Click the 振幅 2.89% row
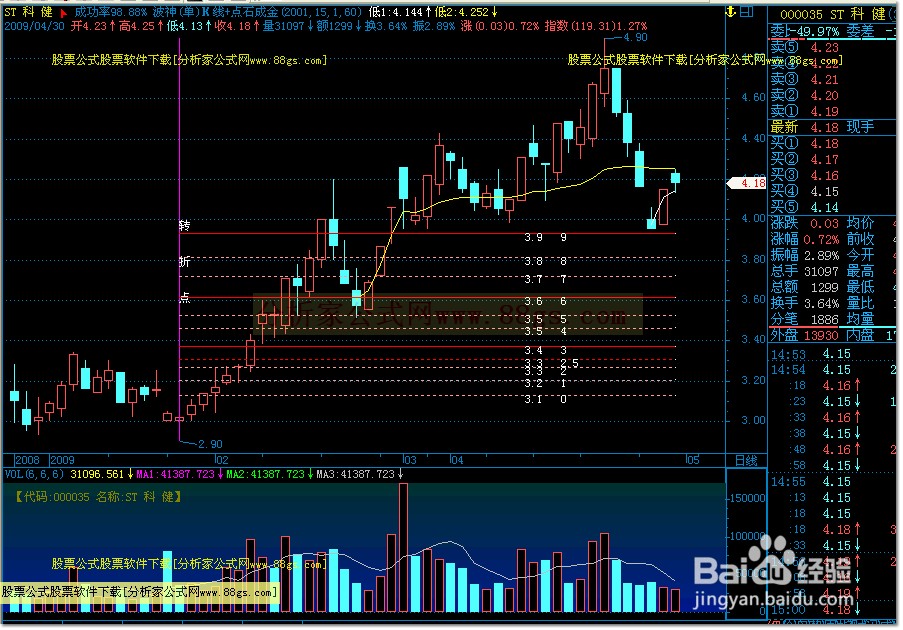 [805, 255]
